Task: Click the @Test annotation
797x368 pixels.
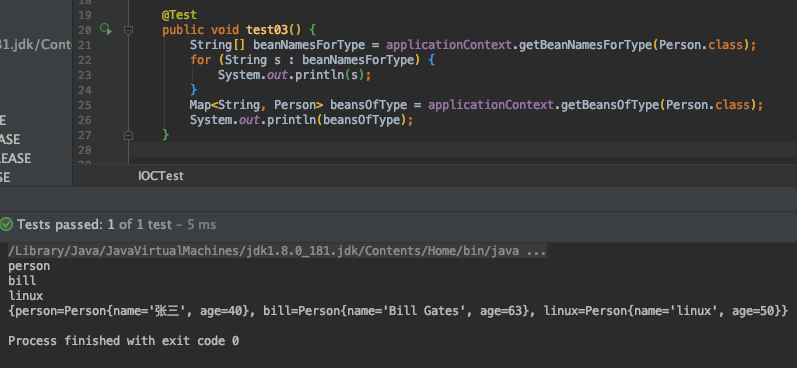Action: click(179, 15)
